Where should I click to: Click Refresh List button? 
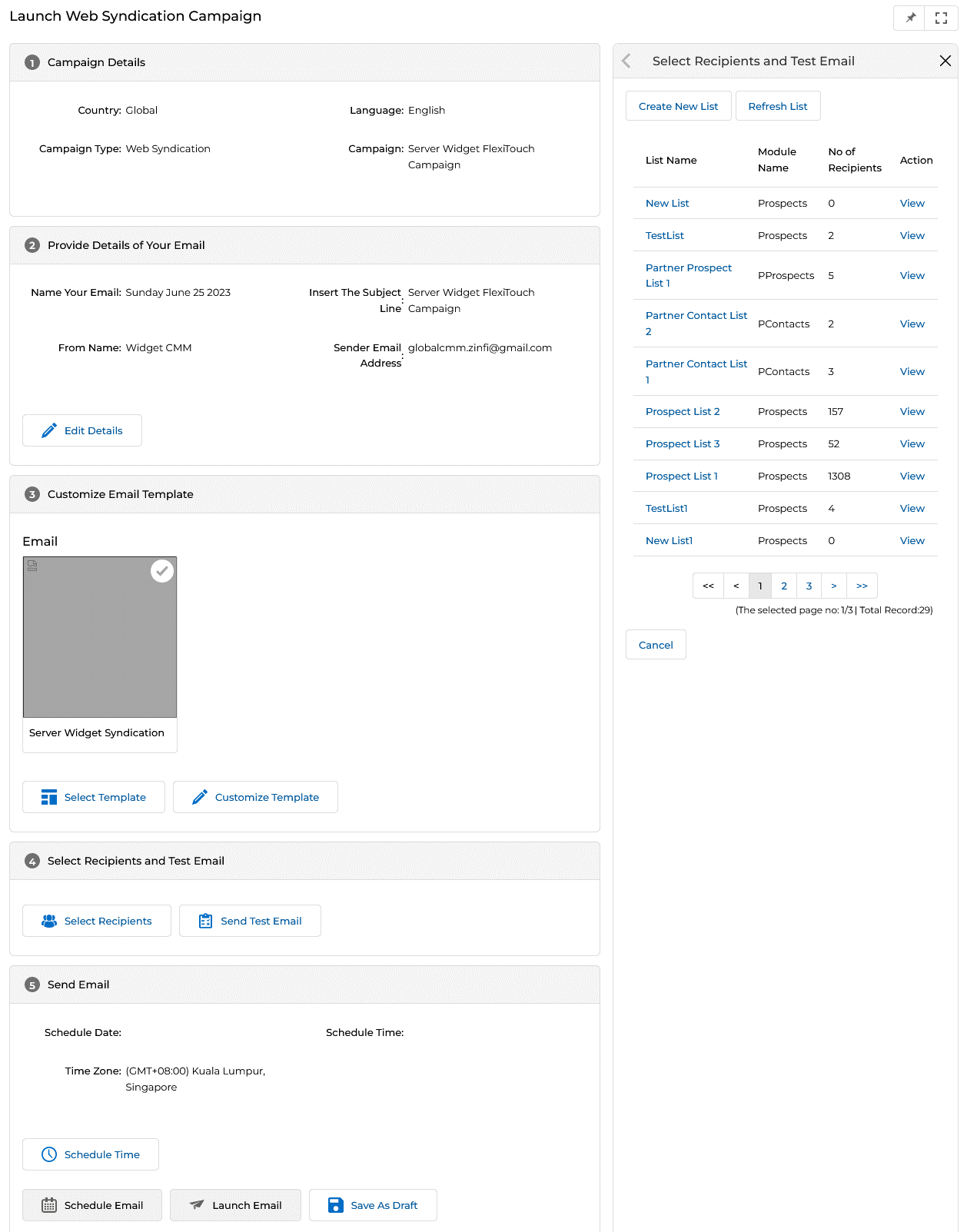778,106
